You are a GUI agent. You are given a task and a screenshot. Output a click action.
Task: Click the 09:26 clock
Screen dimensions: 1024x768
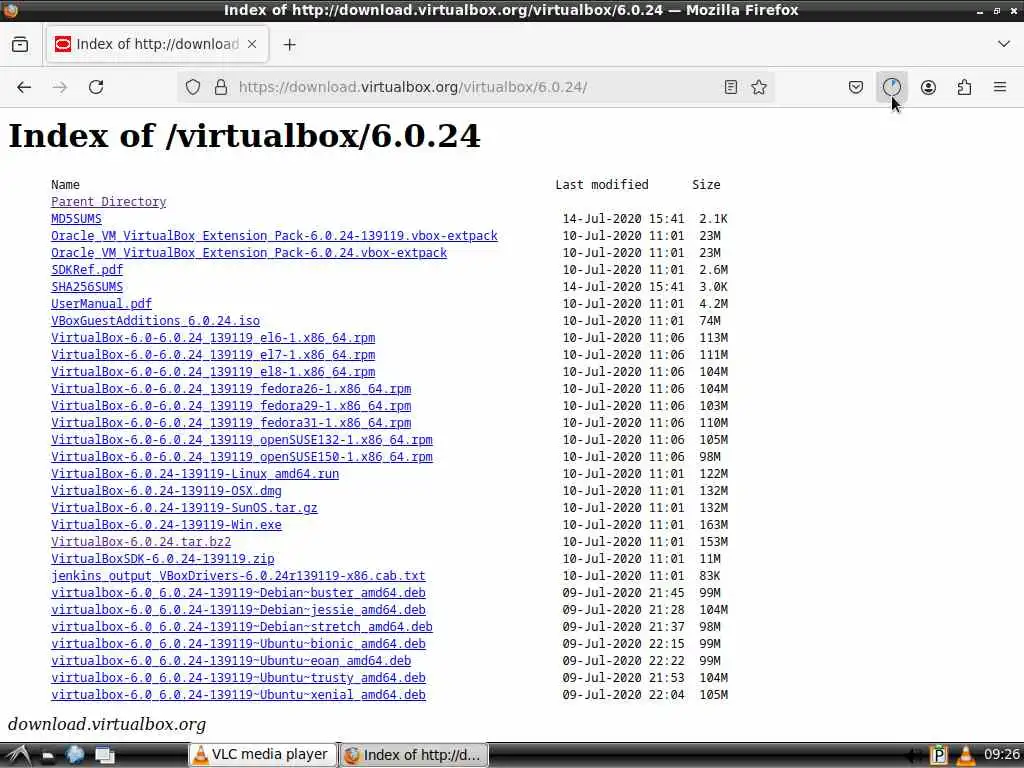tap(1002, 754)
